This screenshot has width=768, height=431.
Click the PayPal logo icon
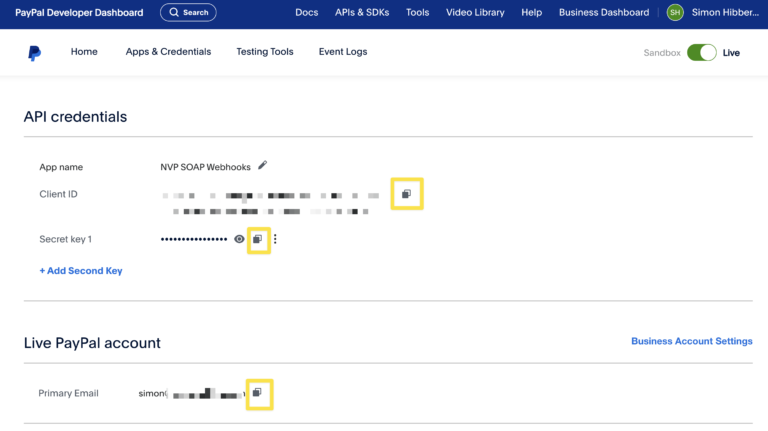pos(35,53)
